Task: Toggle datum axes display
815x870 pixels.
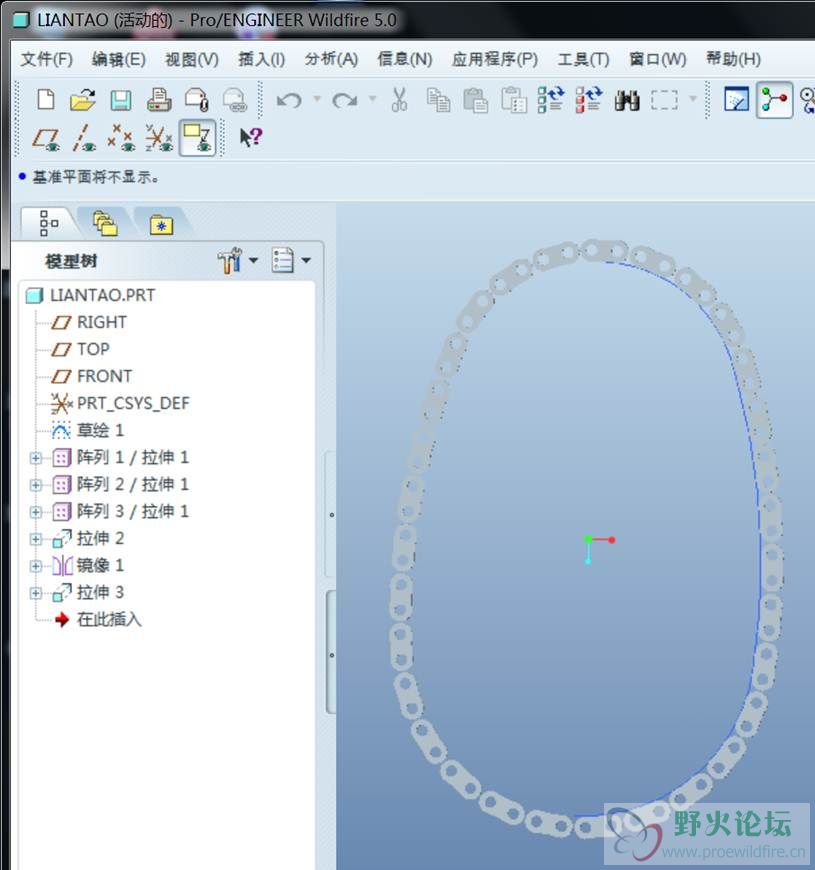Action: (84, 138)
